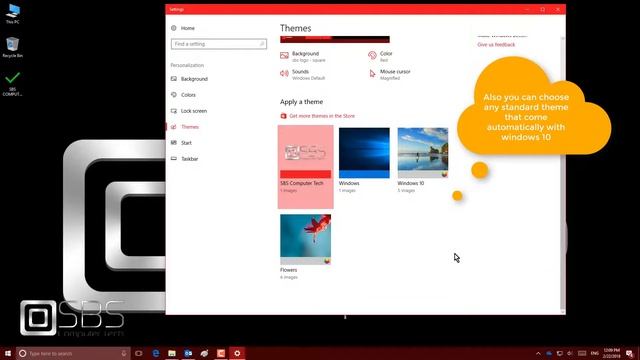This screenshot has height=360, width=640.
Task: Click Get more themes in the Store
Action: (322, 116)
